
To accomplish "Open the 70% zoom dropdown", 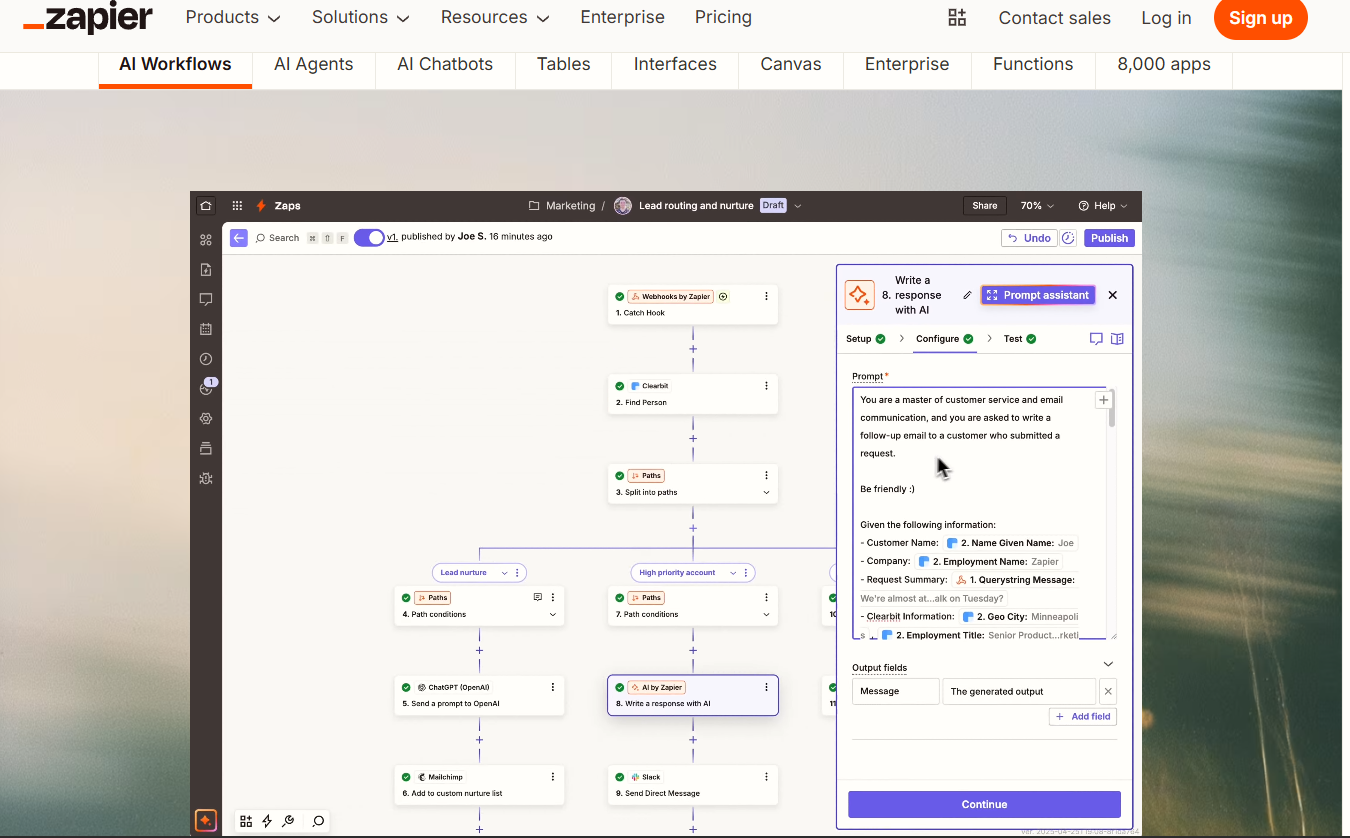I will pyautogui.click(x=1037, y=206).
